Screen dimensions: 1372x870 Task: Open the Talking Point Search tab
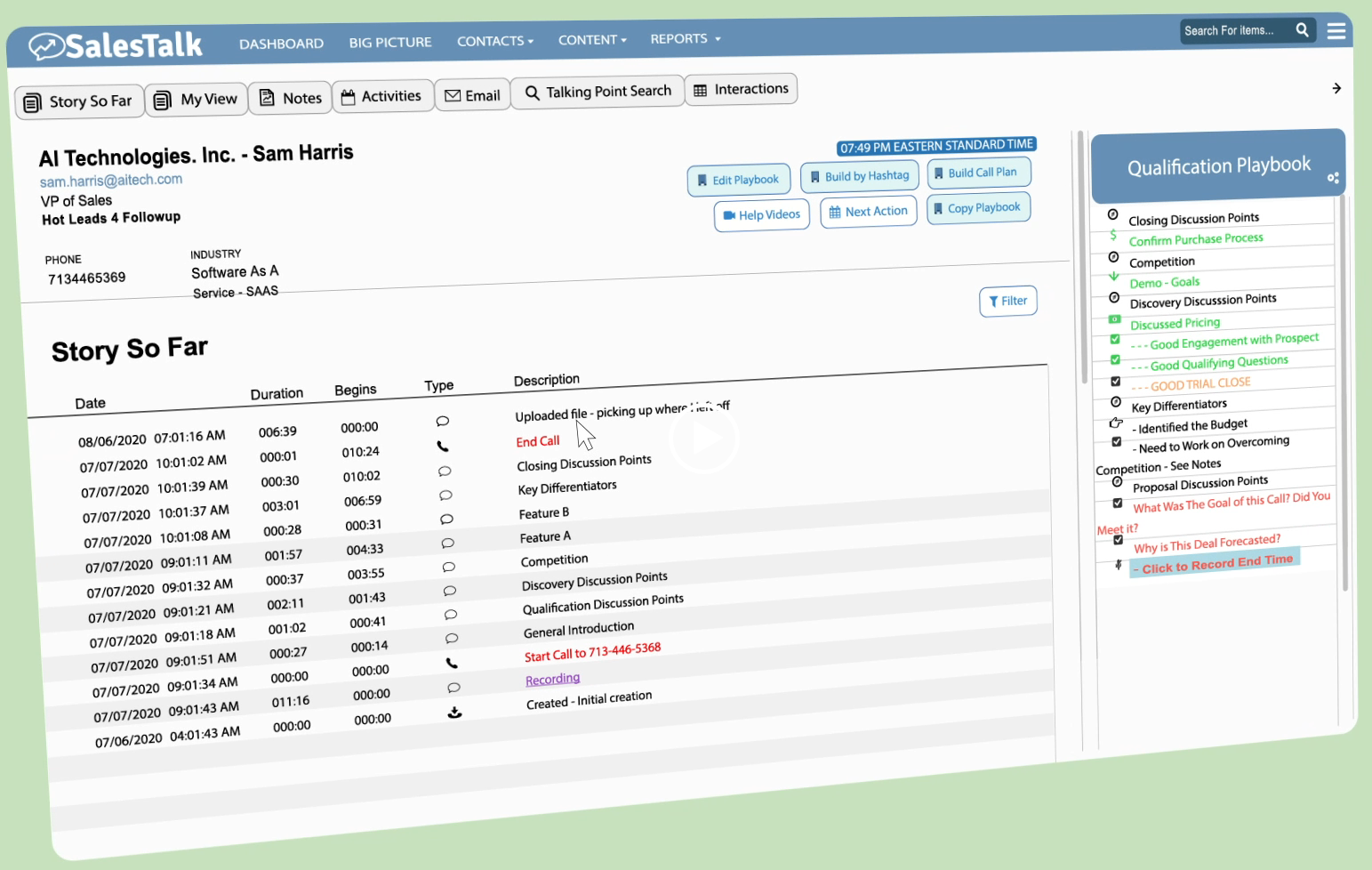pyautogui.click(x=598, y=92)
